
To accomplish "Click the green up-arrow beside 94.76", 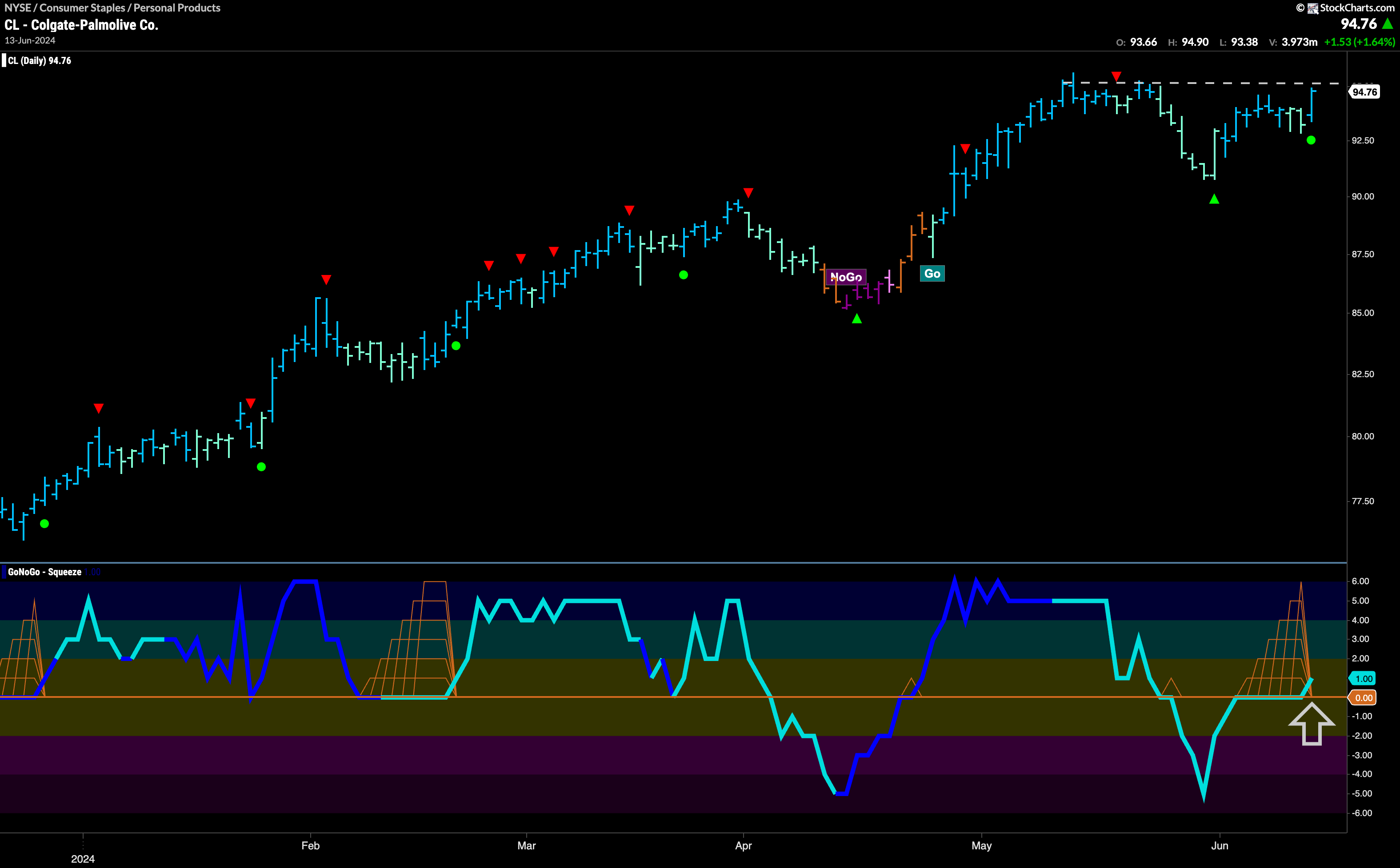I will click(1388, 24).
